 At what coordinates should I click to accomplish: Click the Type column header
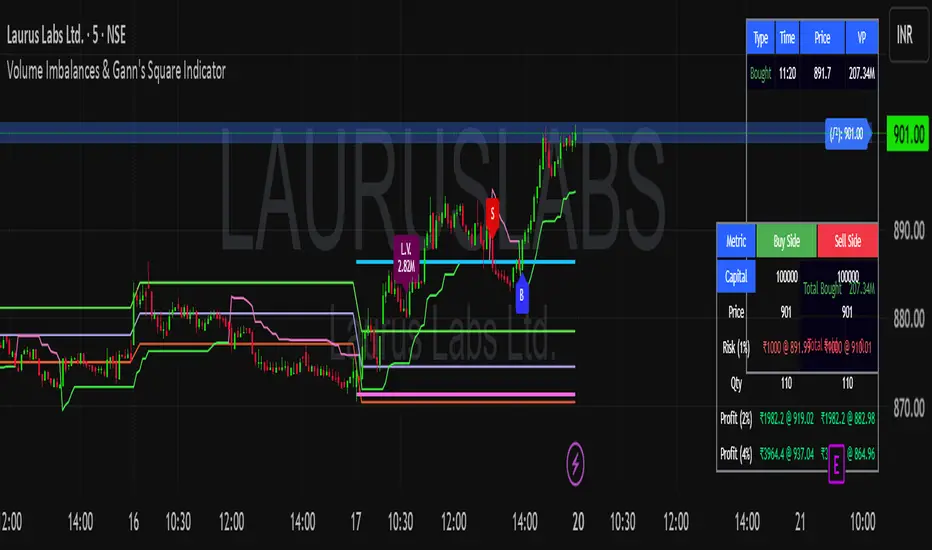coord(760,37)
